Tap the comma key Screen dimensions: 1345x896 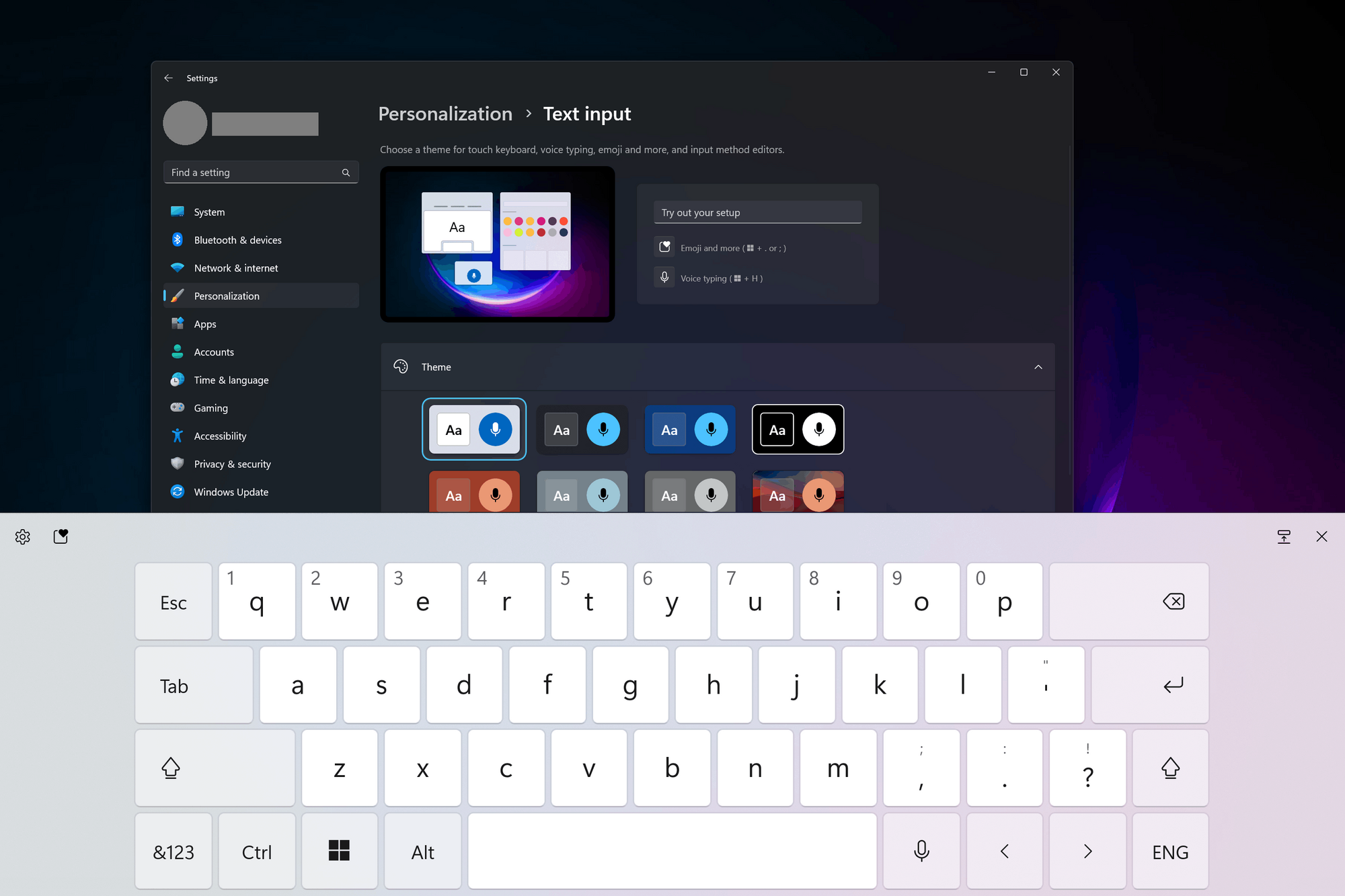tap(921, 768)
